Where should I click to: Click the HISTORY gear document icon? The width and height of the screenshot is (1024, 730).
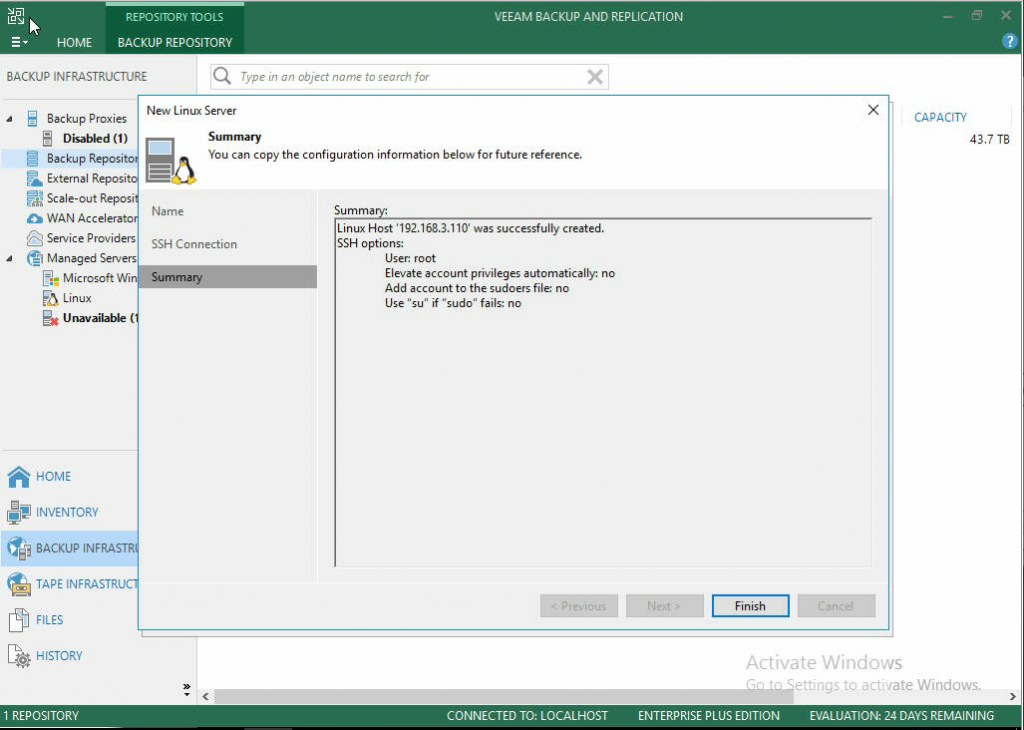(x=19, y=656)
